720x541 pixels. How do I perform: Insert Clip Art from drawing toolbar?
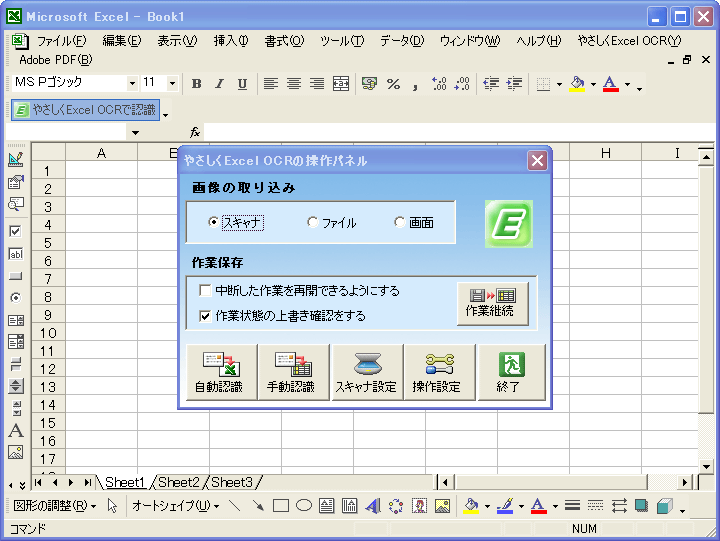tap(419, 506)
